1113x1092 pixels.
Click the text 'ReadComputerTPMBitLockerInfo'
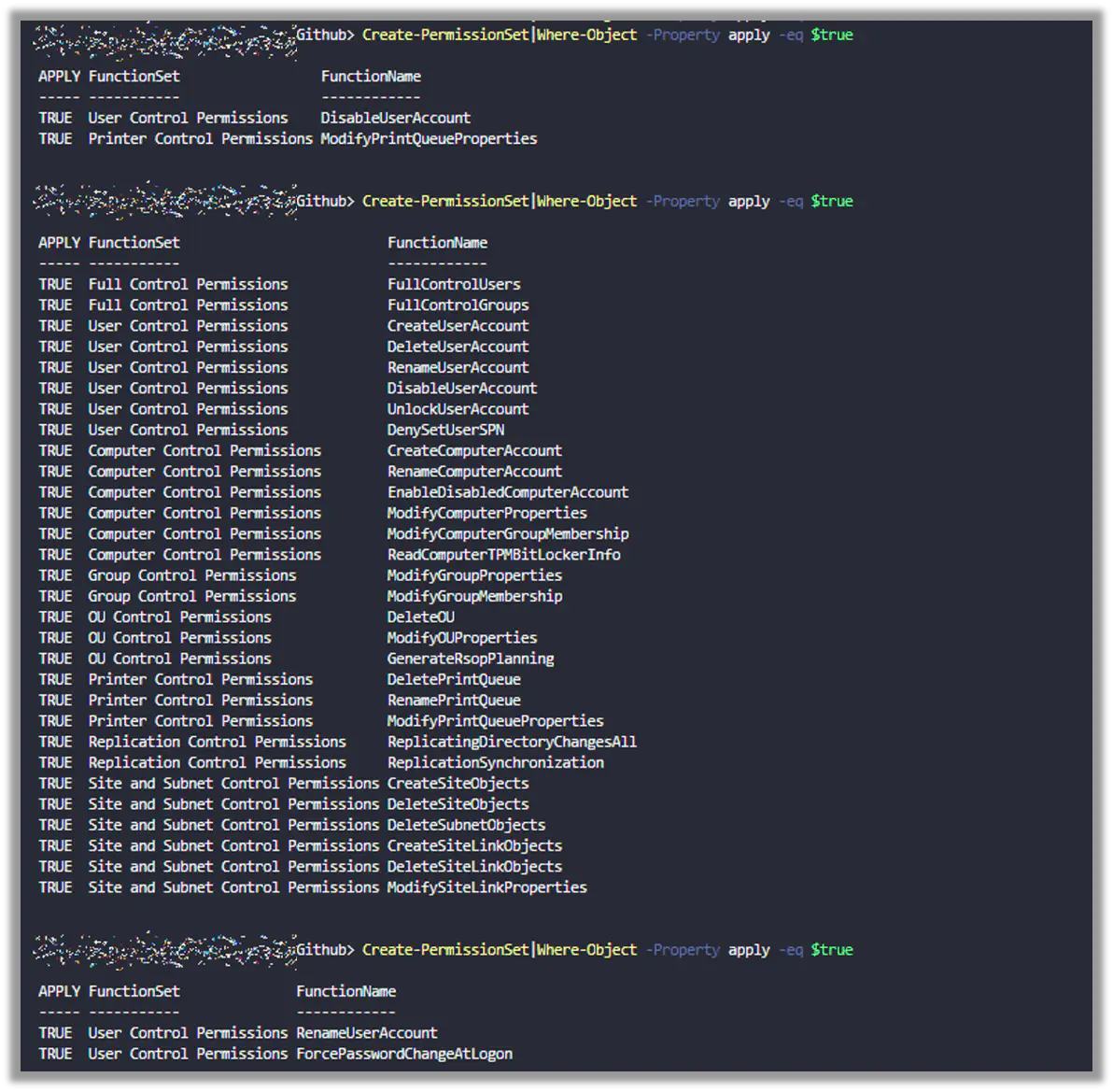click(x=503, y=555)
